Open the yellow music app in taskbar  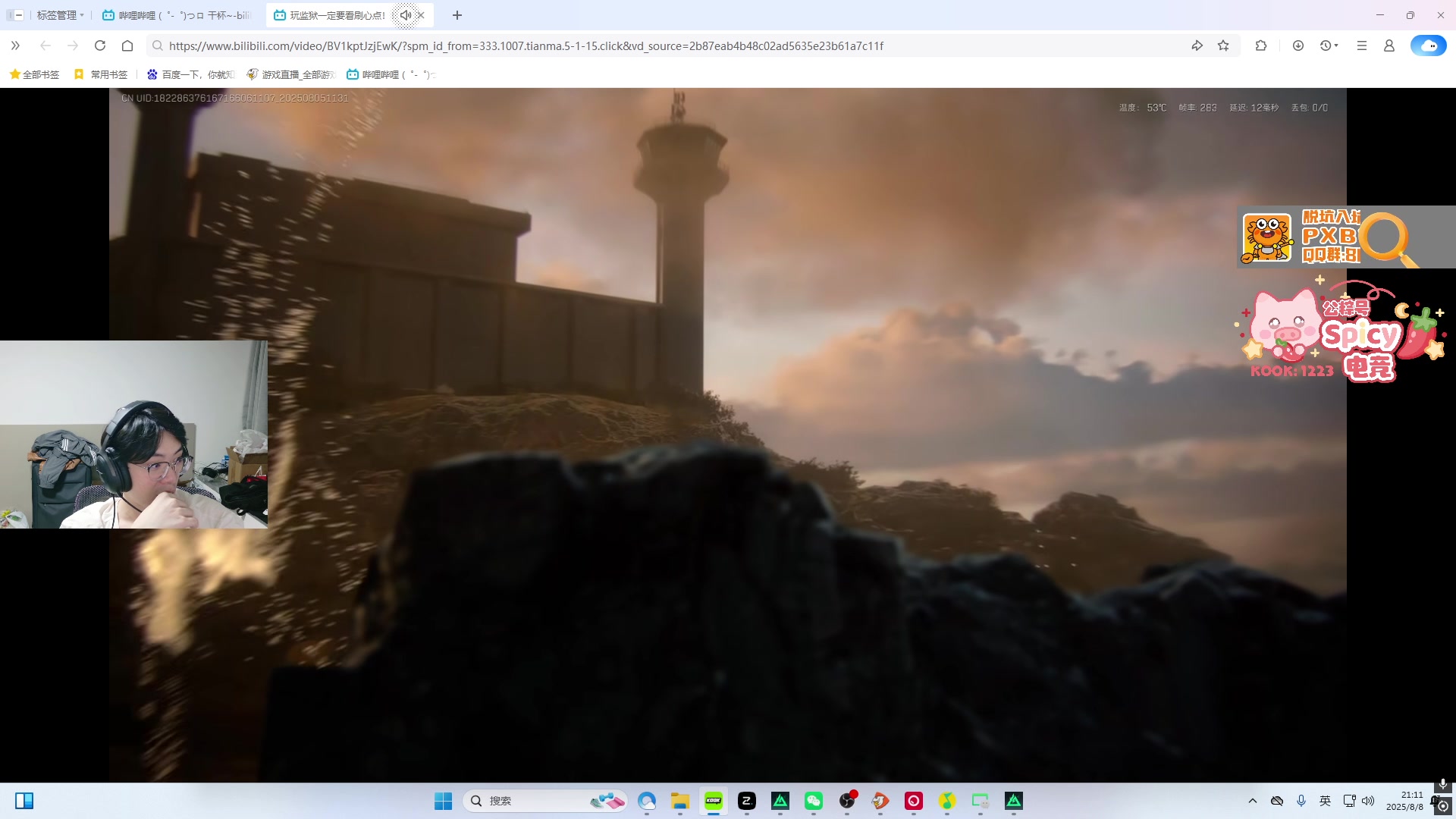[x=947, y=801]
